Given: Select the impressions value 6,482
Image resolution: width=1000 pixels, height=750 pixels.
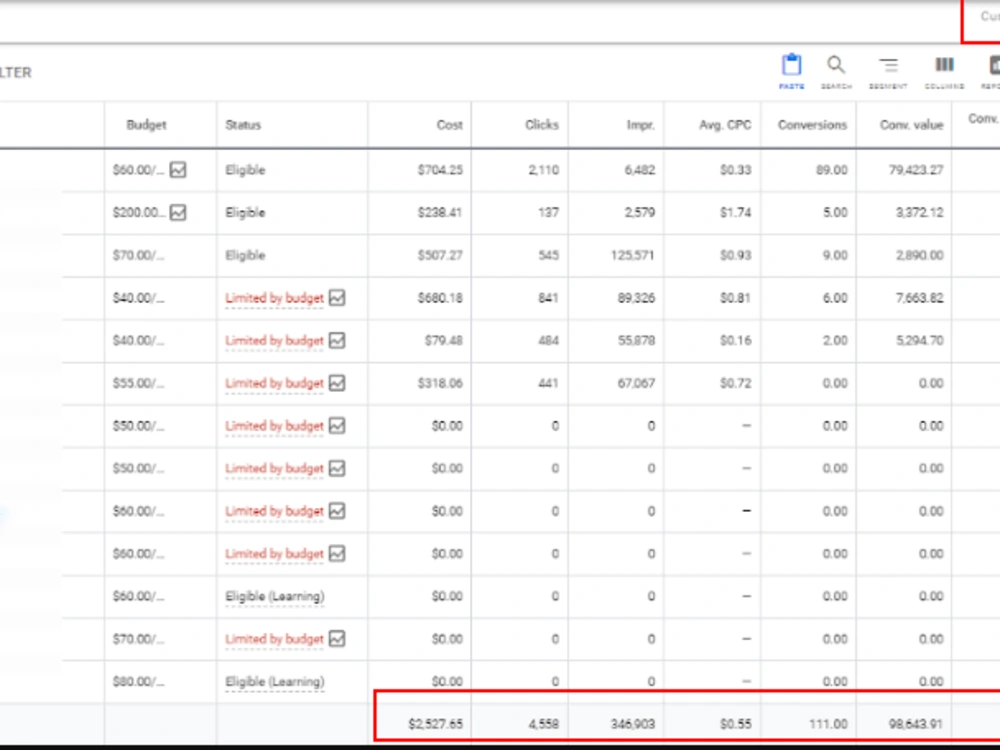Looking at the screenshot, I should [640, 170].
